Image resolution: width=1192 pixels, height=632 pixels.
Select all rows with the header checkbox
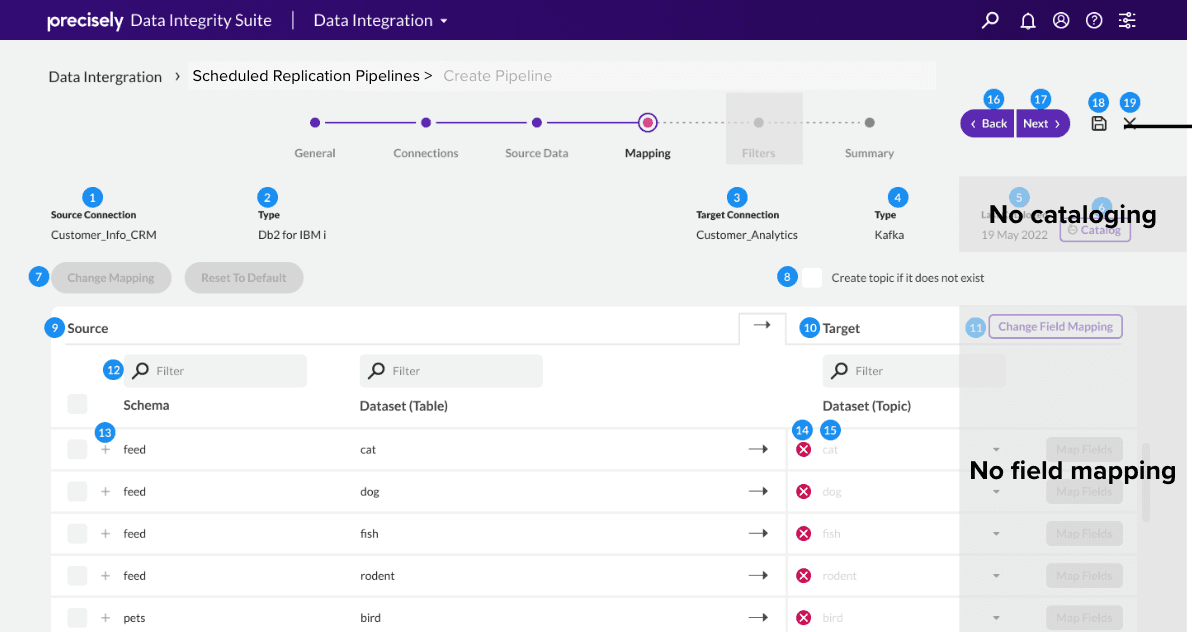click(78, 404)
